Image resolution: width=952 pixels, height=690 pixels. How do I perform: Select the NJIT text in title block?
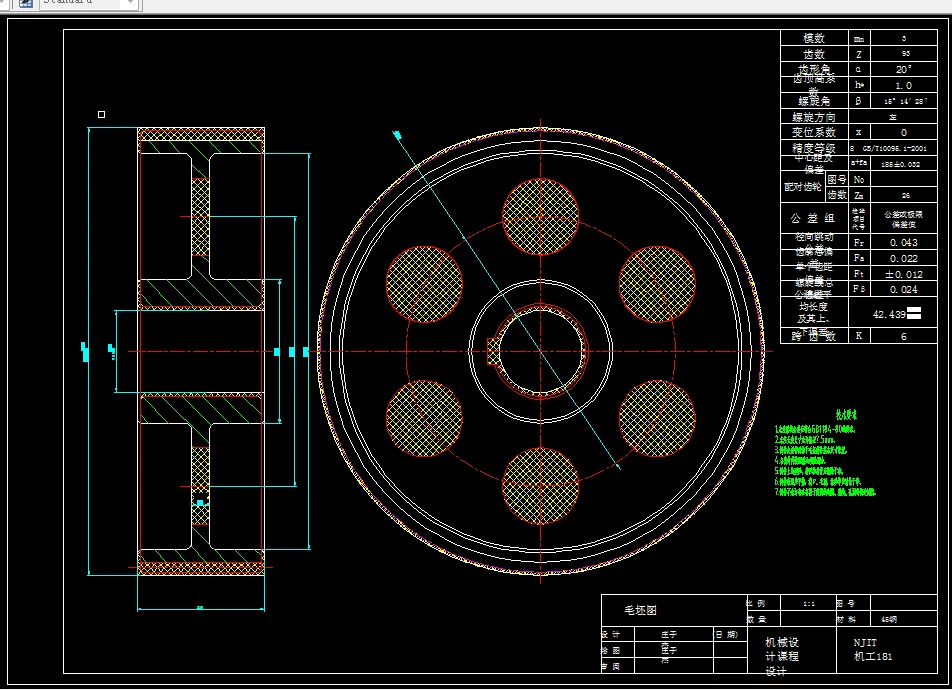[865, 642]
